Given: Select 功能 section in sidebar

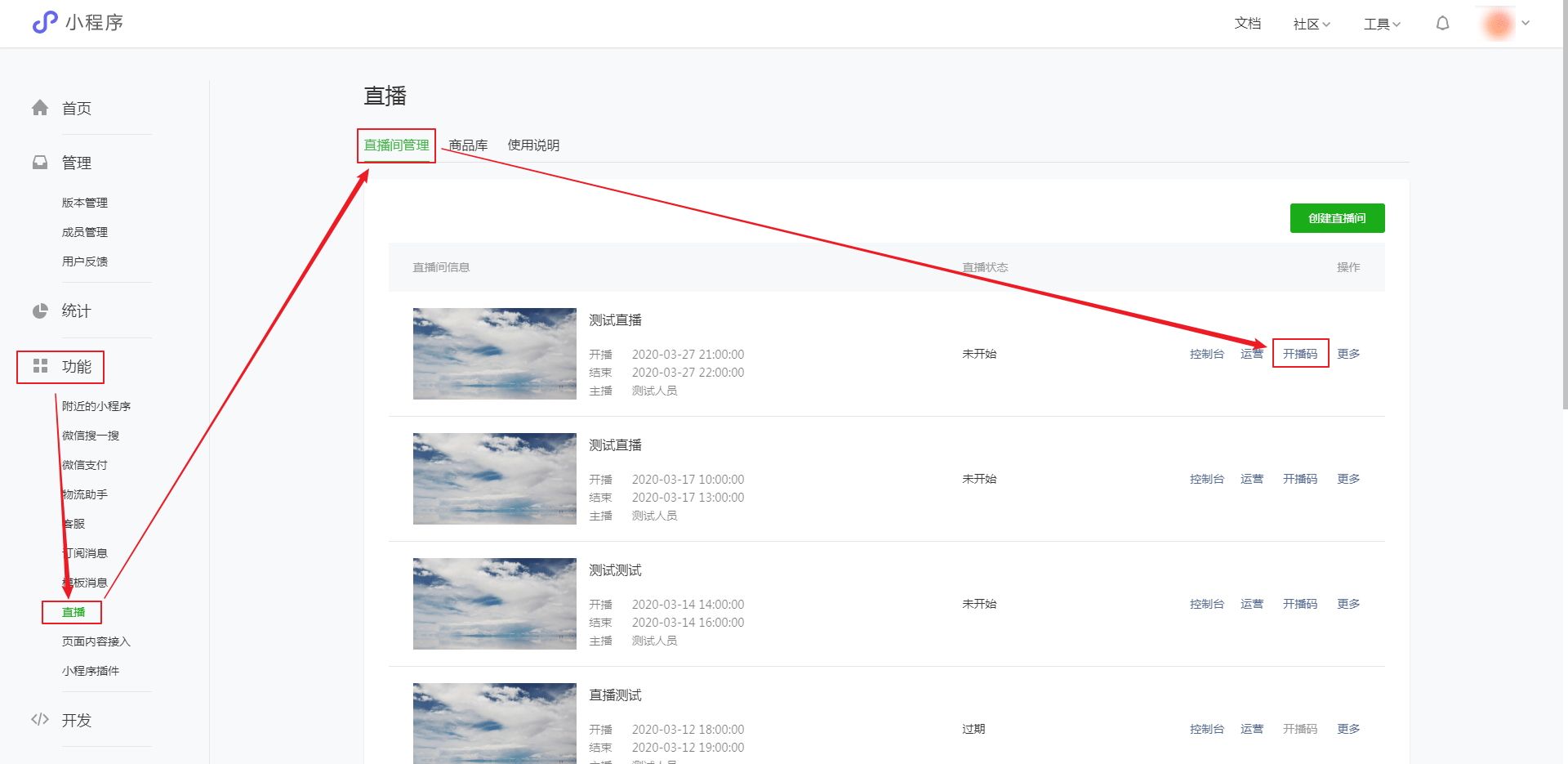Looking at the screenshot, I should [77, 366].
